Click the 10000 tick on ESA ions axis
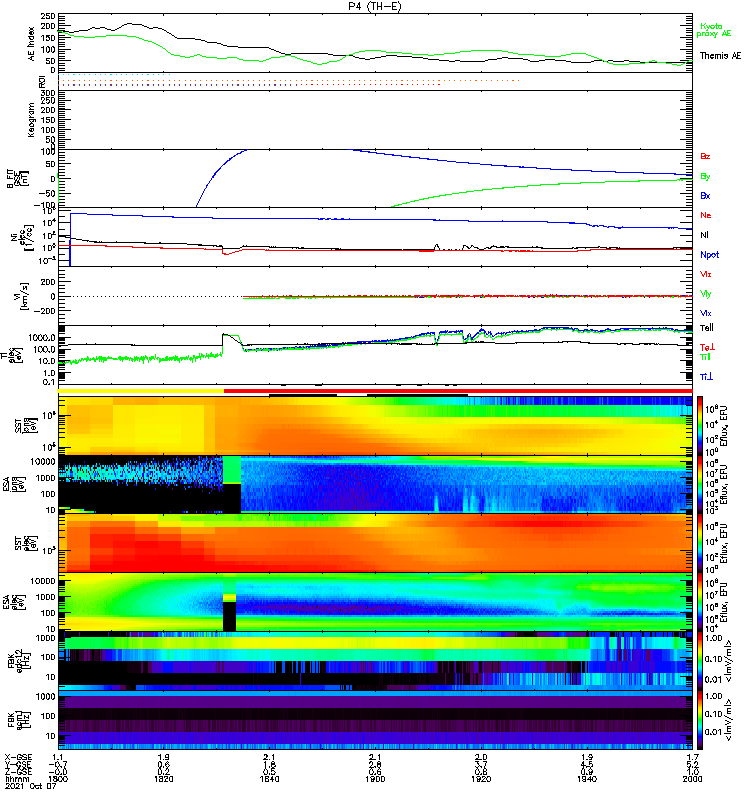Viewport: 750px width, 800px height. coord(42,462)
